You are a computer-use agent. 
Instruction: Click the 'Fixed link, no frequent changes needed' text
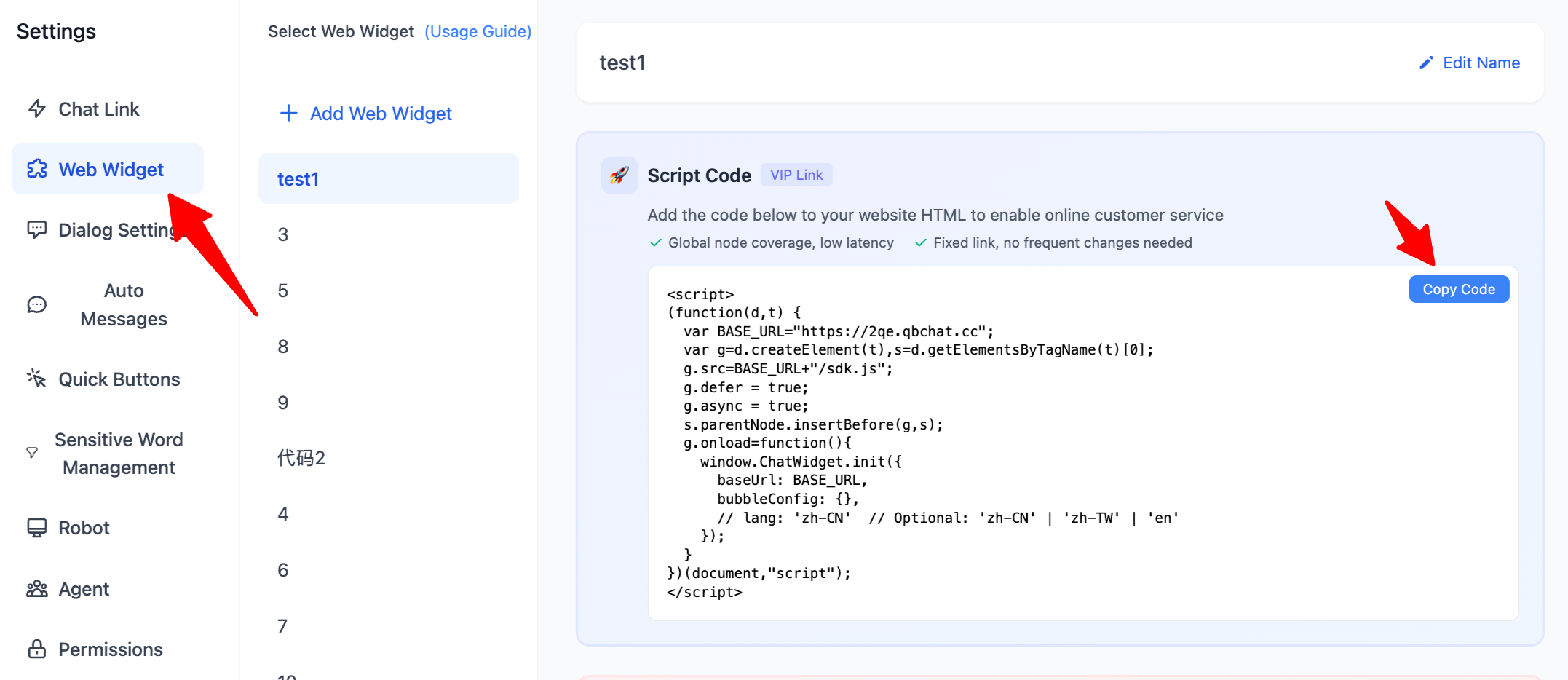click(x=1062, y=242)
